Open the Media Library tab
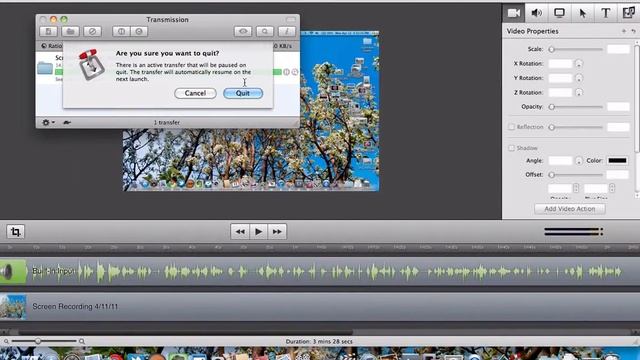Image resolution: width=640 pixels, height=360 pixels. point(629,13)
